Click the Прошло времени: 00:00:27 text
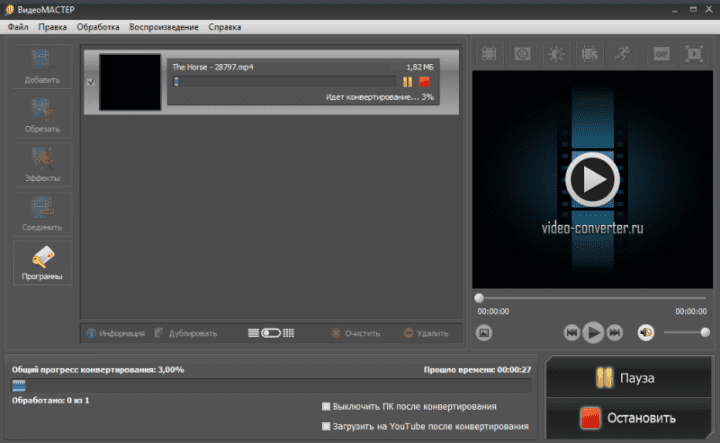 tap(477, 370)
